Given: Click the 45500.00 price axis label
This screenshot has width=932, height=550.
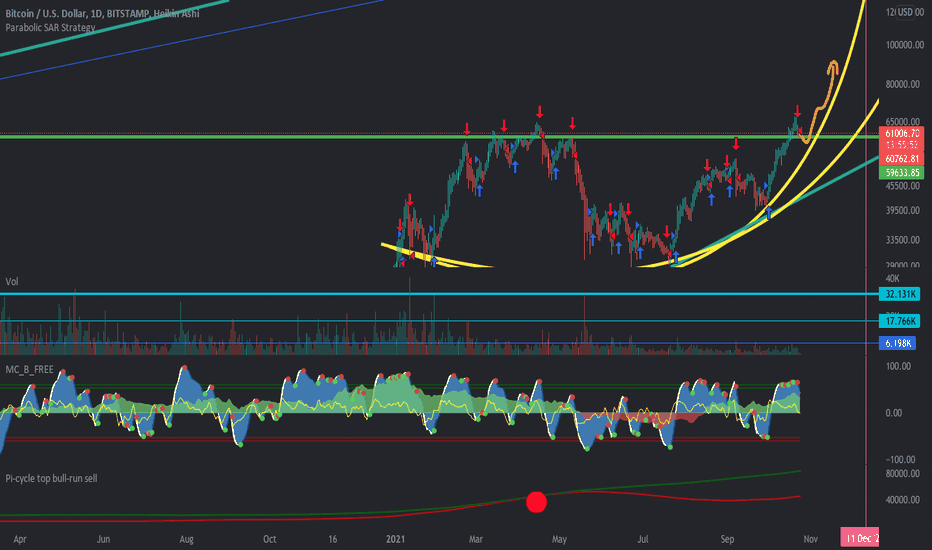Looking at the screenshot, I should (902, 186).
